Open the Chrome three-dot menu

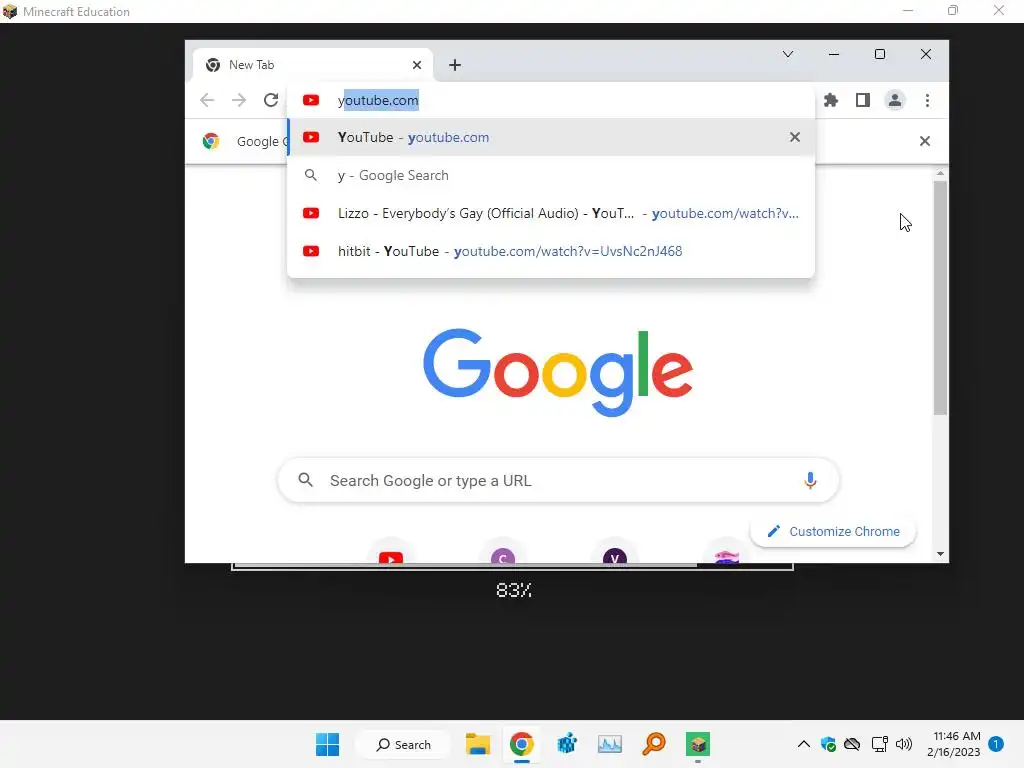927,100
